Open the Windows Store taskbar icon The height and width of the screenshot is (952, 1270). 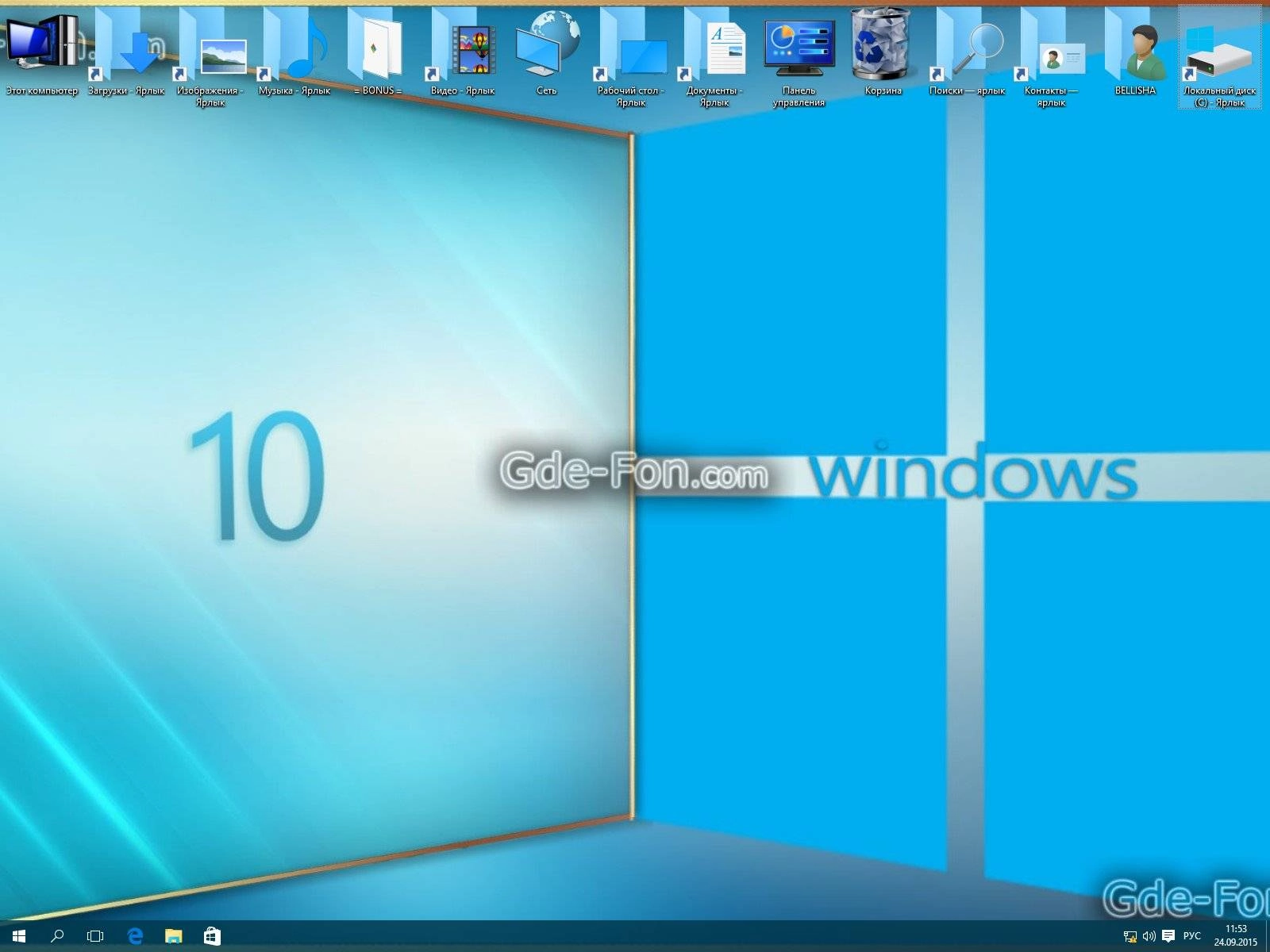tap(212, 936)
